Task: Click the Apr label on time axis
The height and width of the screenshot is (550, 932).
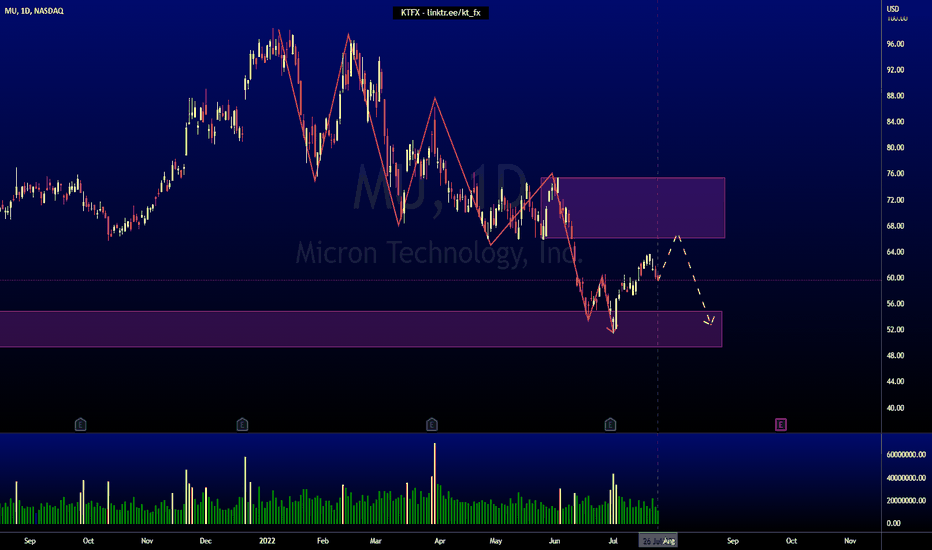Action: (440, 540)
